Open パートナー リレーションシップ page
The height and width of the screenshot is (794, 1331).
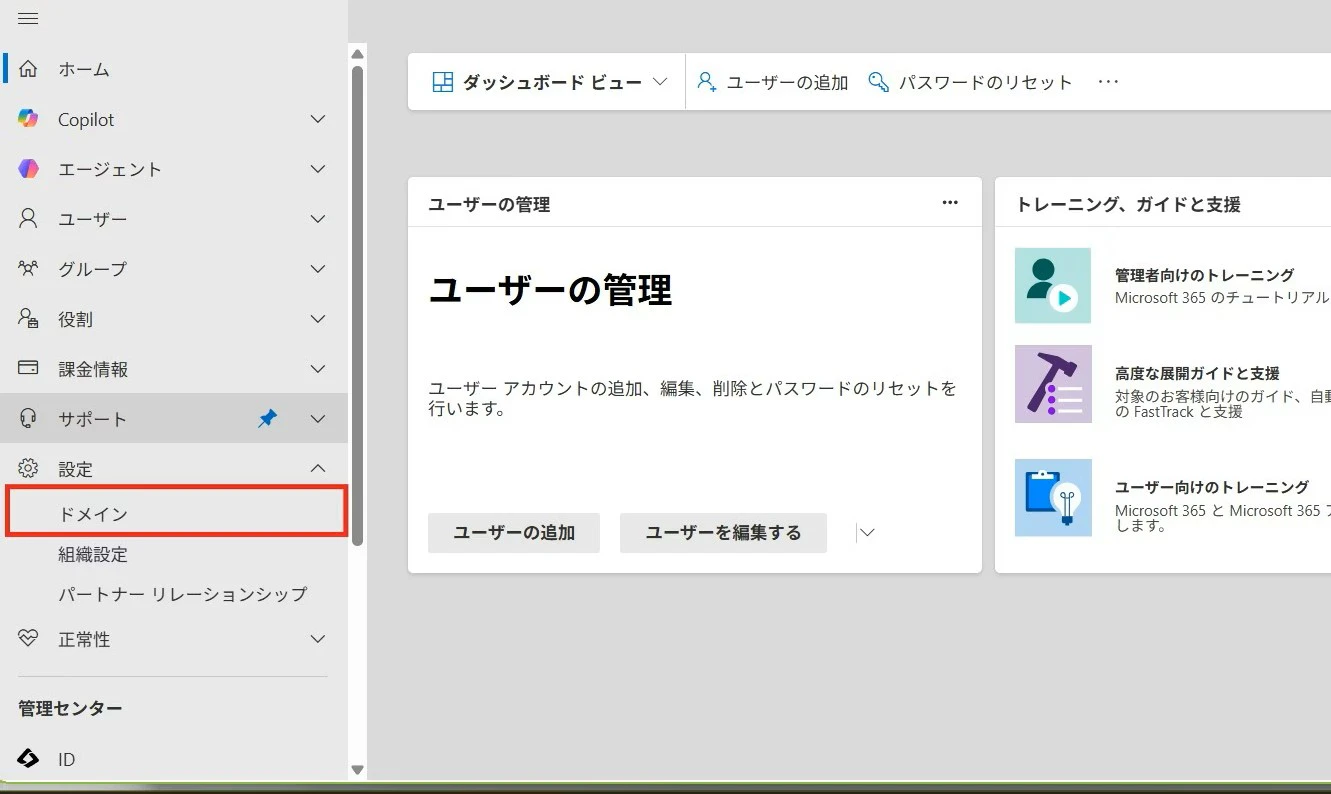[x=182, y=594]
